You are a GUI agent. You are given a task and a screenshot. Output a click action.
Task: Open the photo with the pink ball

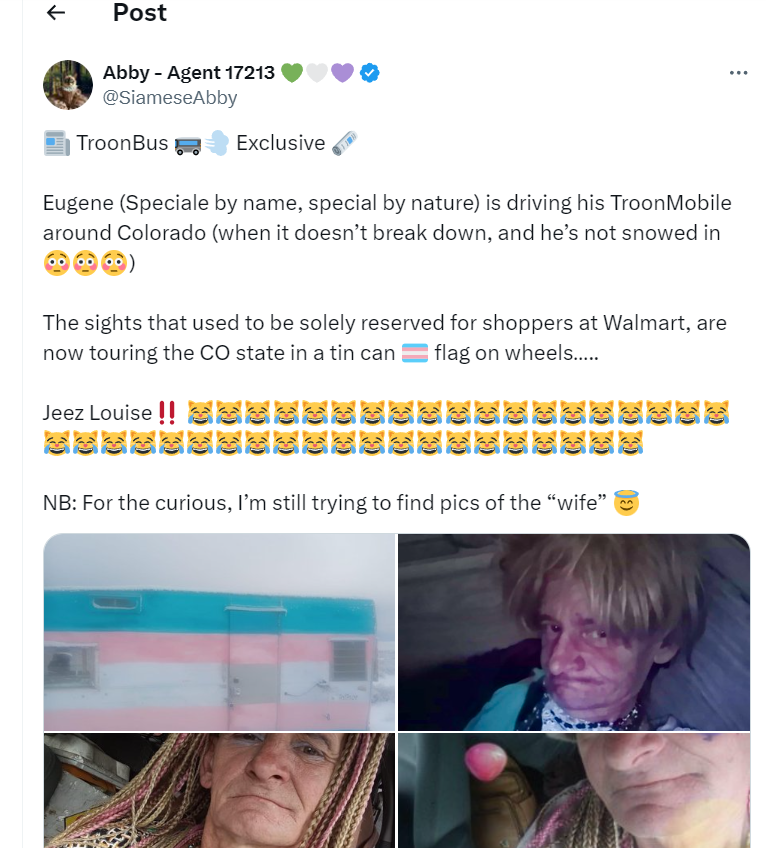(x=574, y=791)
